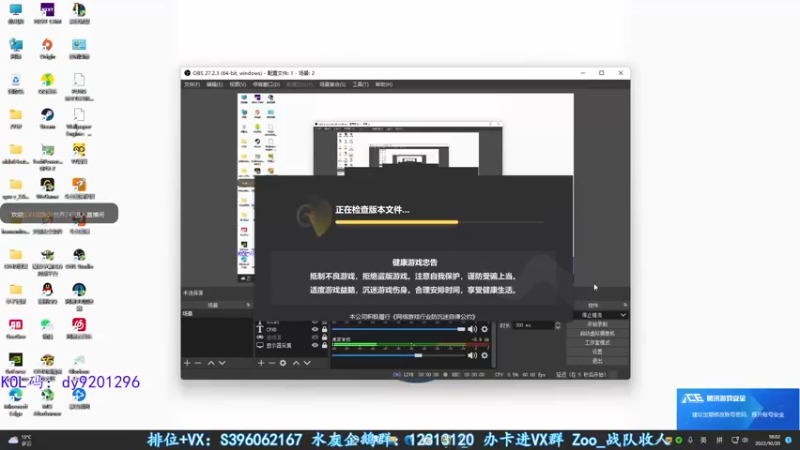This screenshot has height=450, width=800.
Task: Launch the GeForce Experience desktop shortcut
Action: [x=16, y=363]
